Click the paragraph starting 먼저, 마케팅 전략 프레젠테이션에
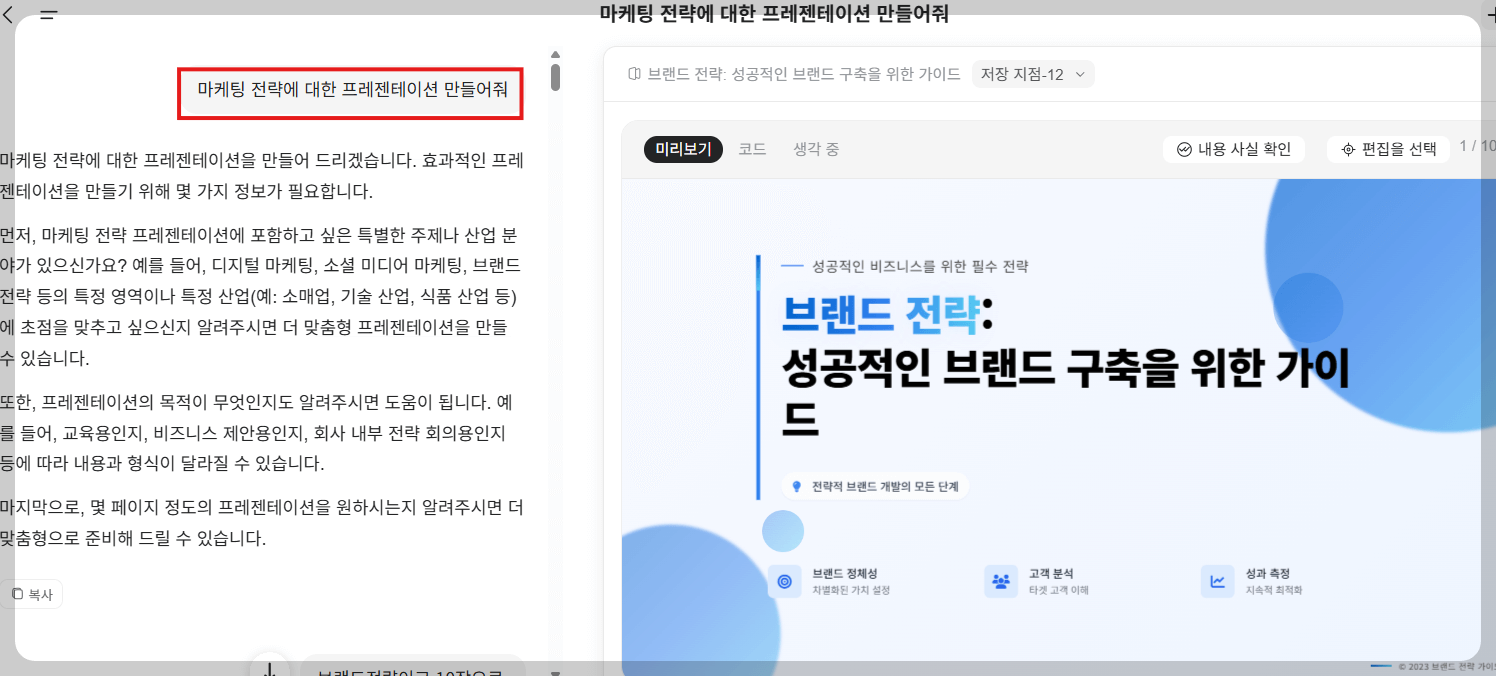 click(262, 297)
